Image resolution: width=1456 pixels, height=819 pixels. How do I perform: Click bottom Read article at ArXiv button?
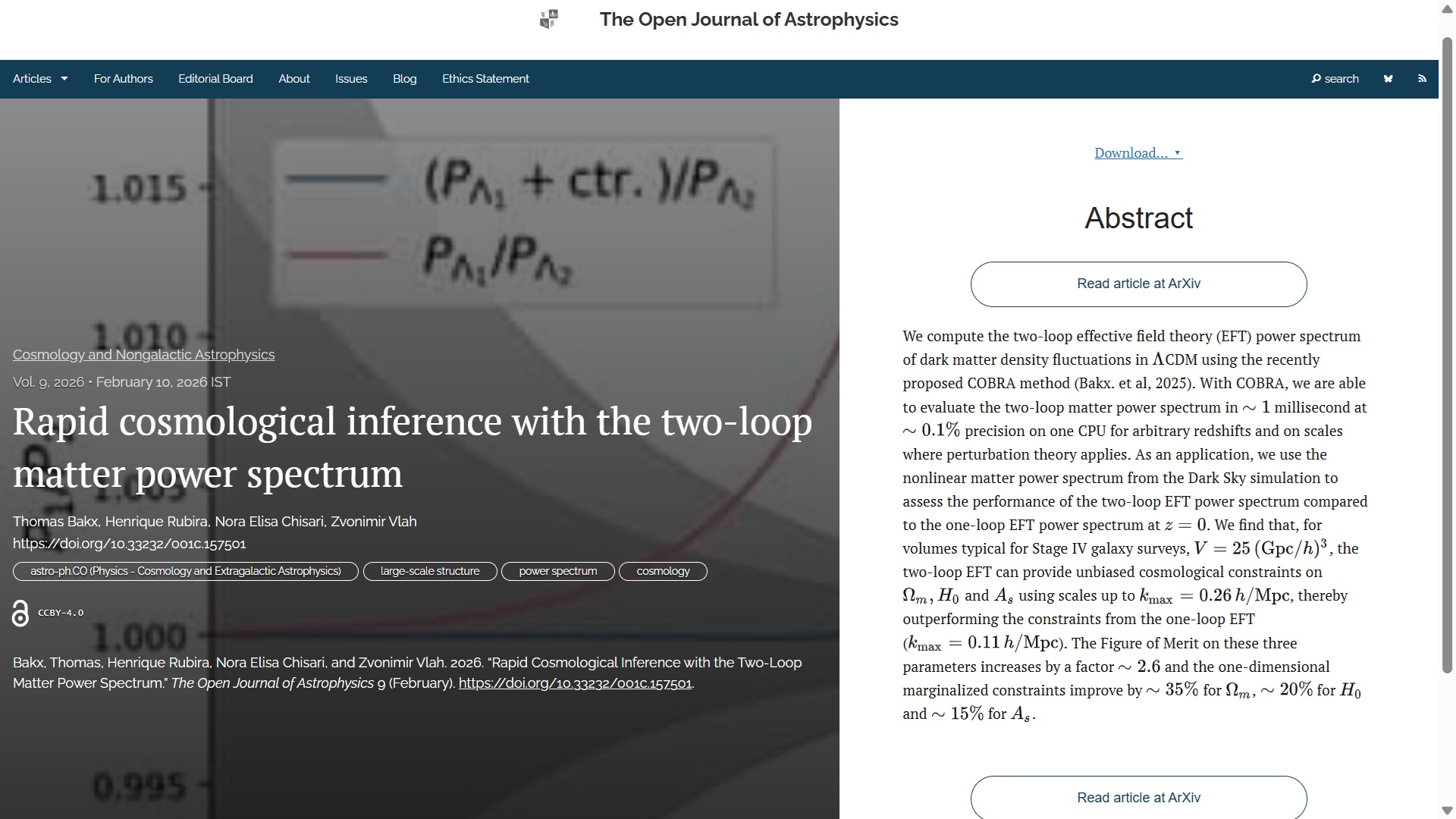point(1138,798)
